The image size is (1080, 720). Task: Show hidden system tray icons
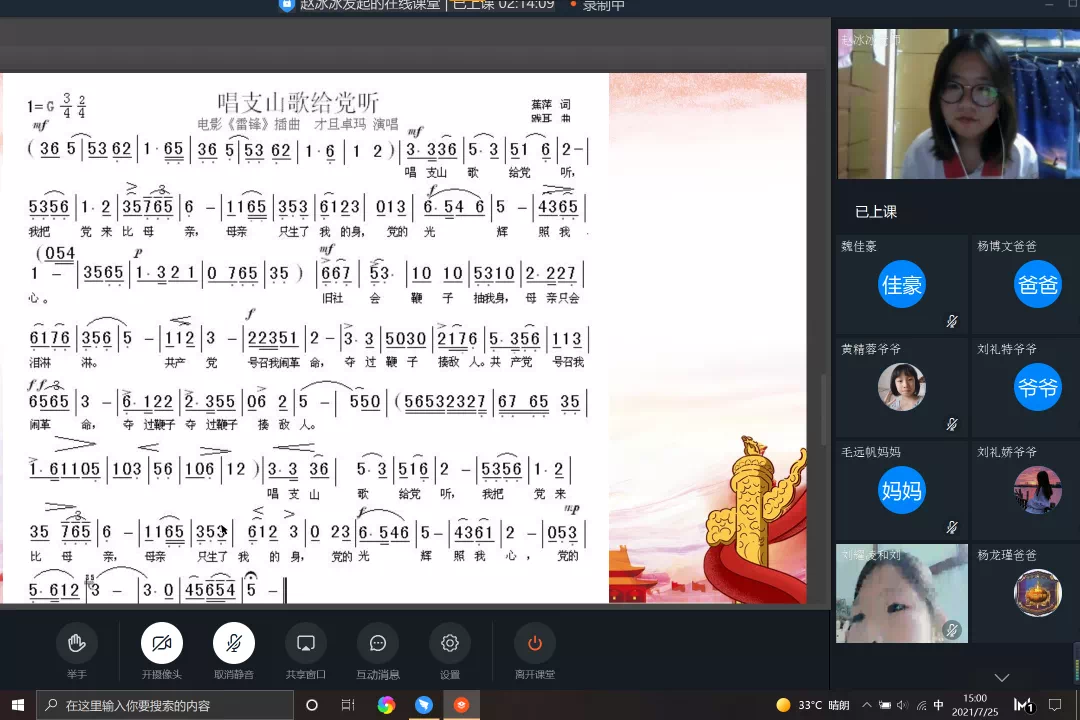click(x=866, y=705)
